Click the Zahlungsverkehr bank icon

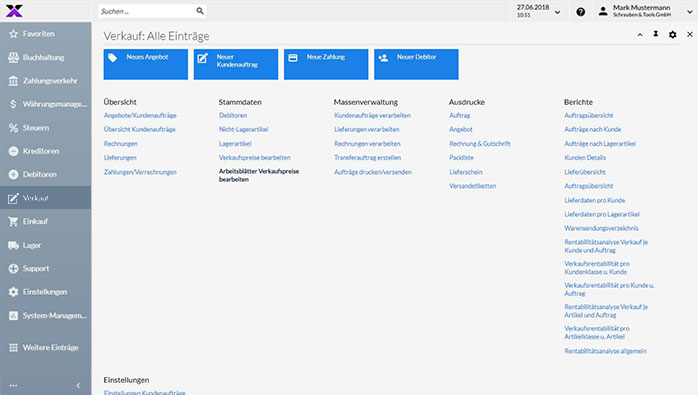13,81
